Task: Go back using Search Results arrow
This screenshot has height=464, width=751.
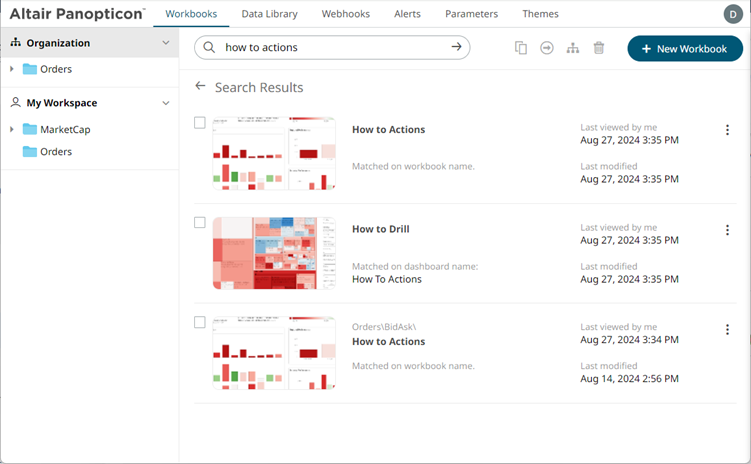Action: click(201, 87)
